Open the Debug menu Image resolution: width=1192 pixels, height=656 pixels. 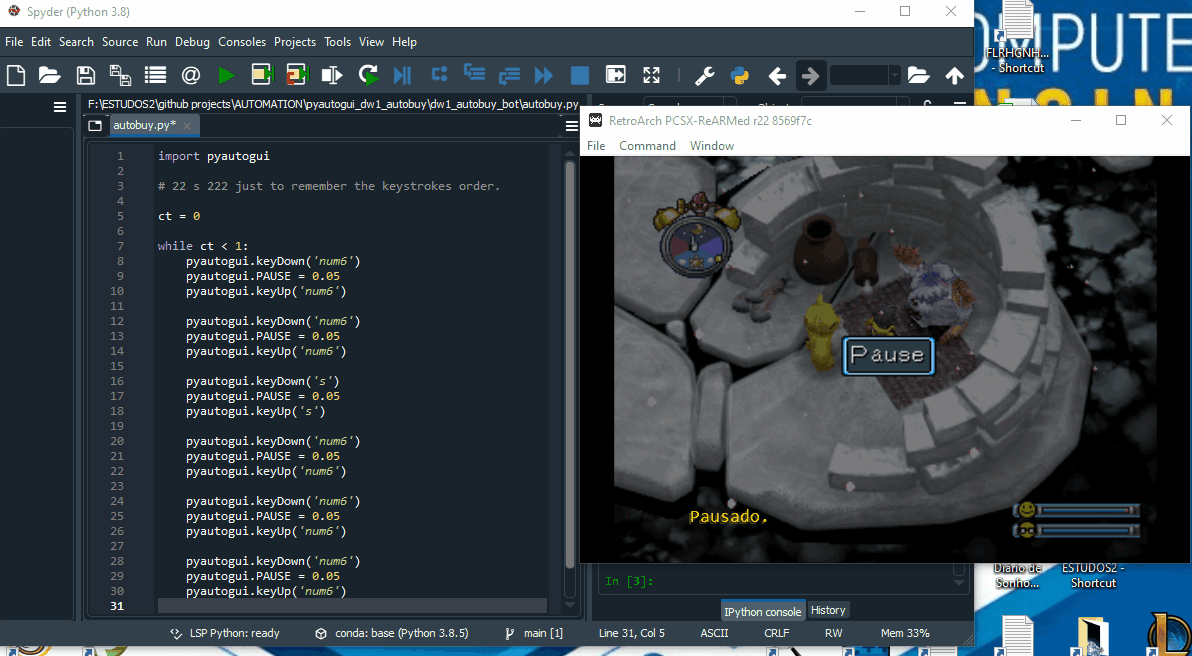[192, 42]
